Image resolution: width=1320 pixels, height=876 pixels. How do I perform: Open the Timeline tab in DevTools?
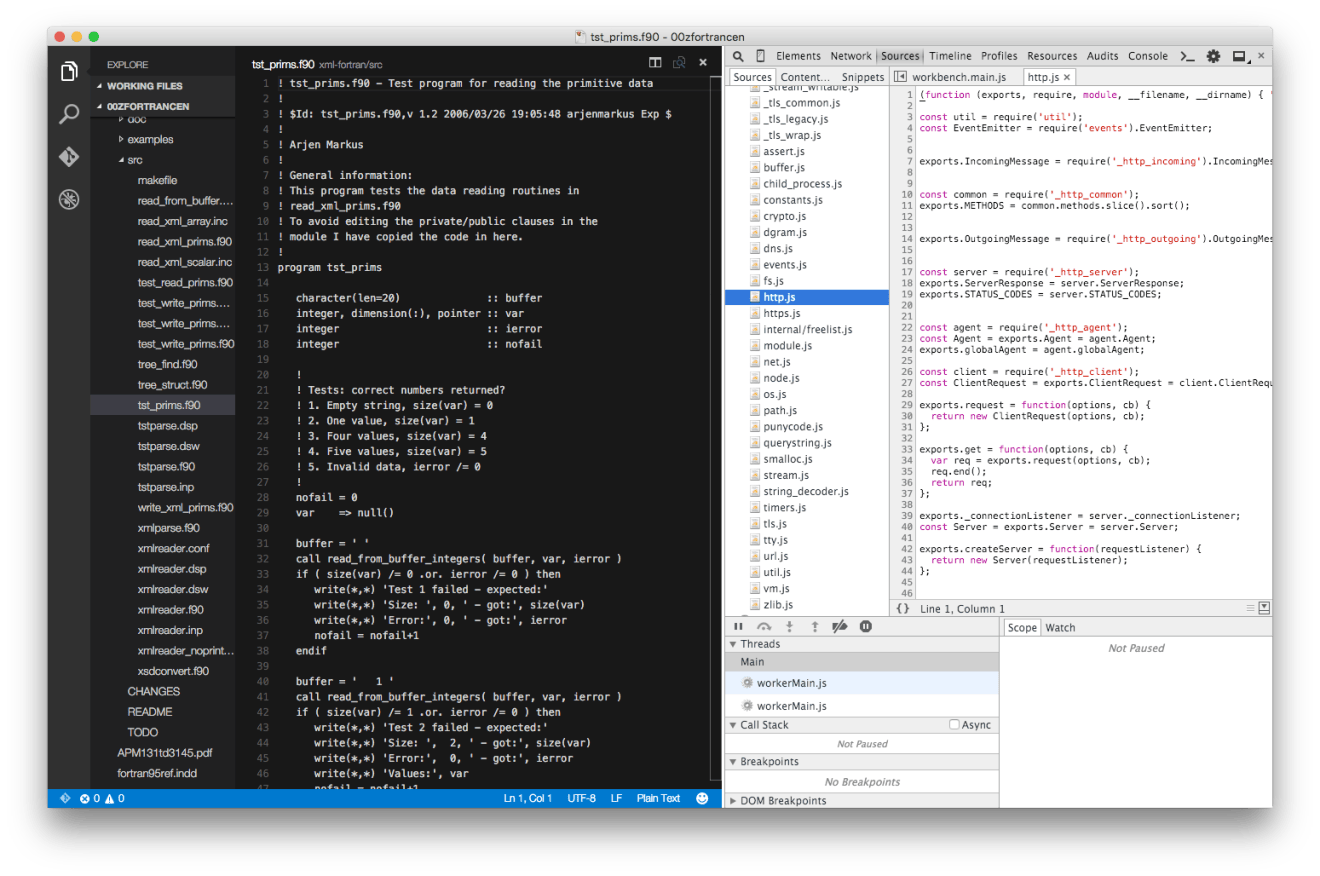[x=950, y=56]
